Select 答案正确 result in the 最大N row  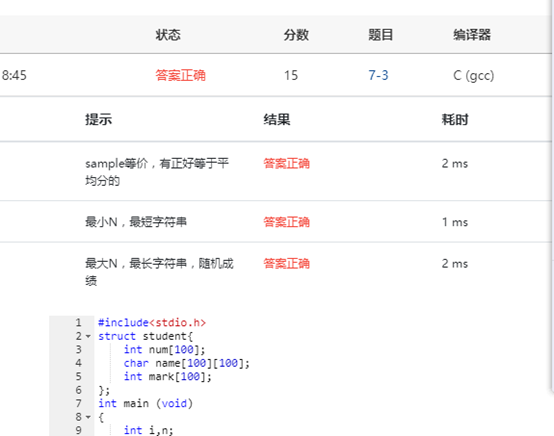[x=287, y=264]
